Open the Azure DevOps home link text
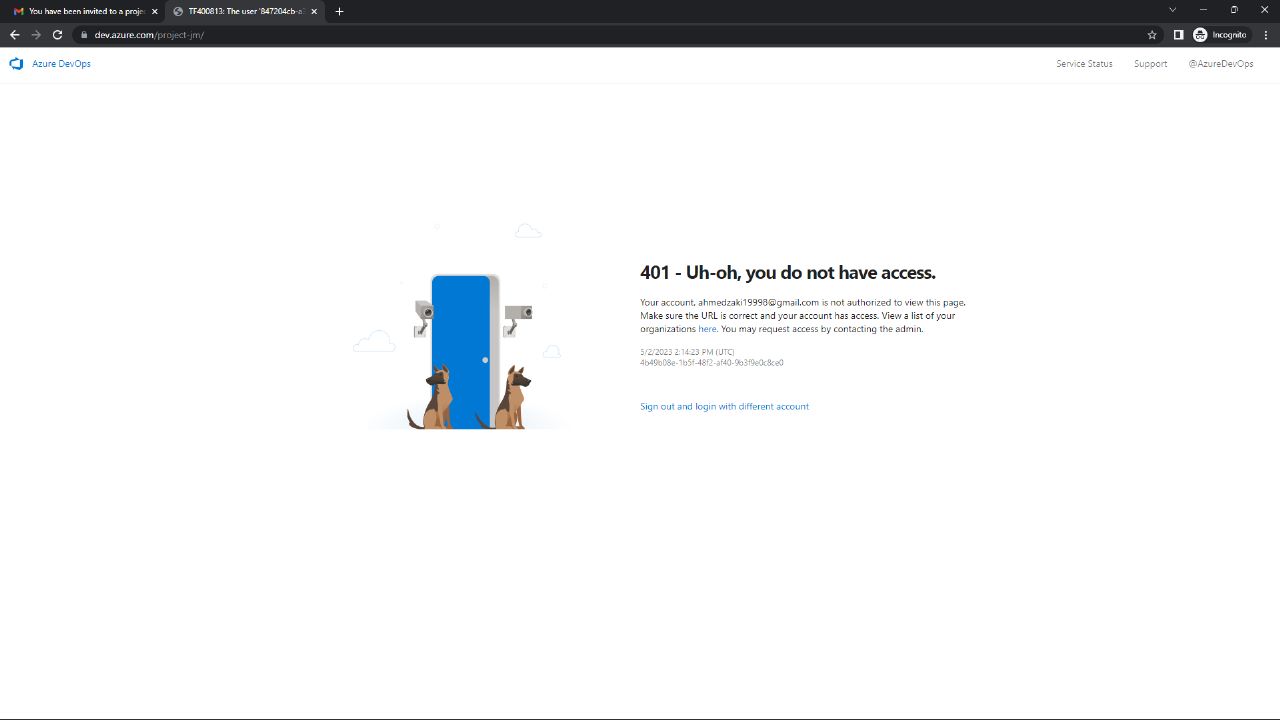The image size is (1280, 720). pyautogui.click(x=61, y=64)
